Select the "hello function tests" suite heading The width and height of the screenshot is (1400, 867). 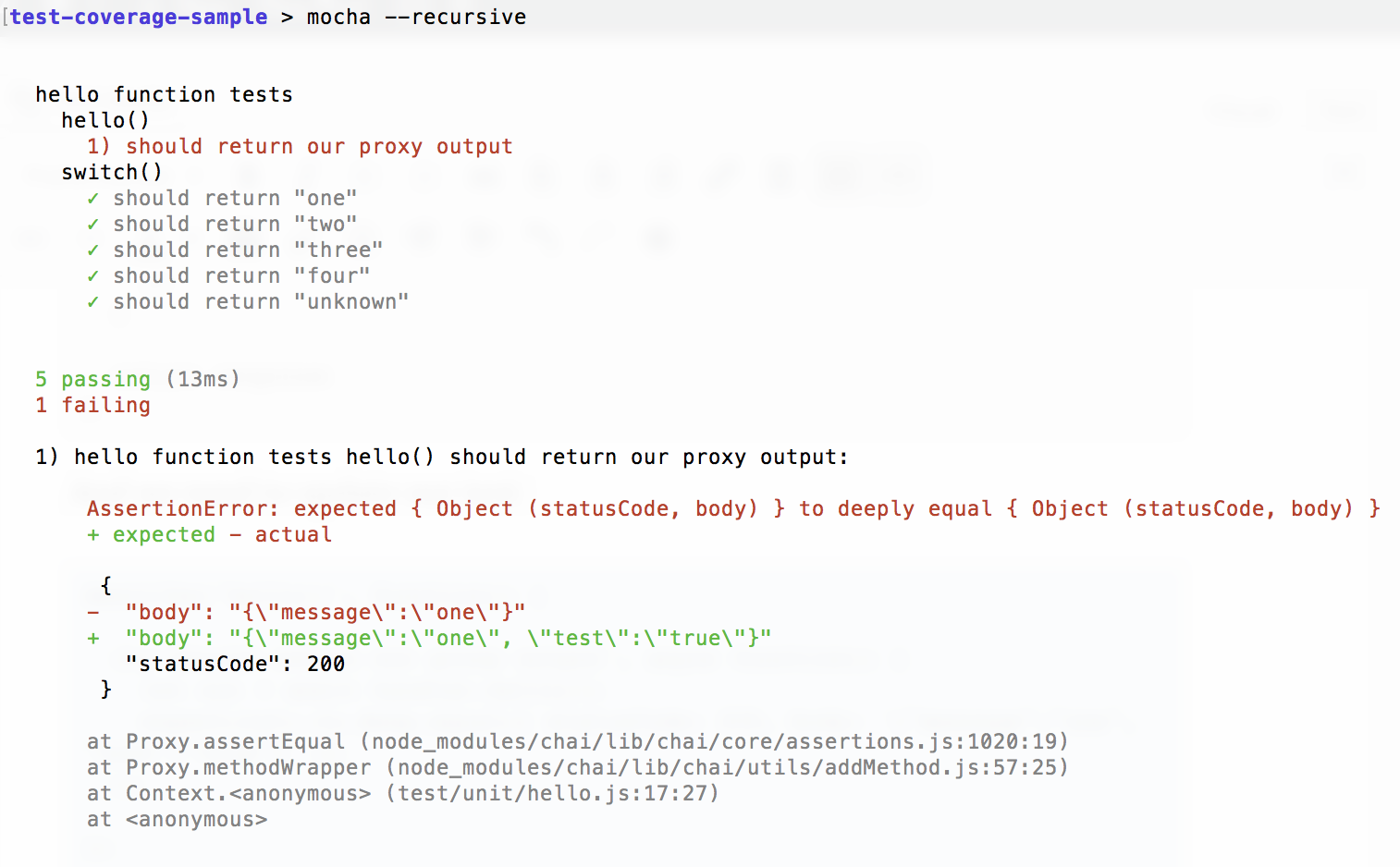click(x=164, y=94)
